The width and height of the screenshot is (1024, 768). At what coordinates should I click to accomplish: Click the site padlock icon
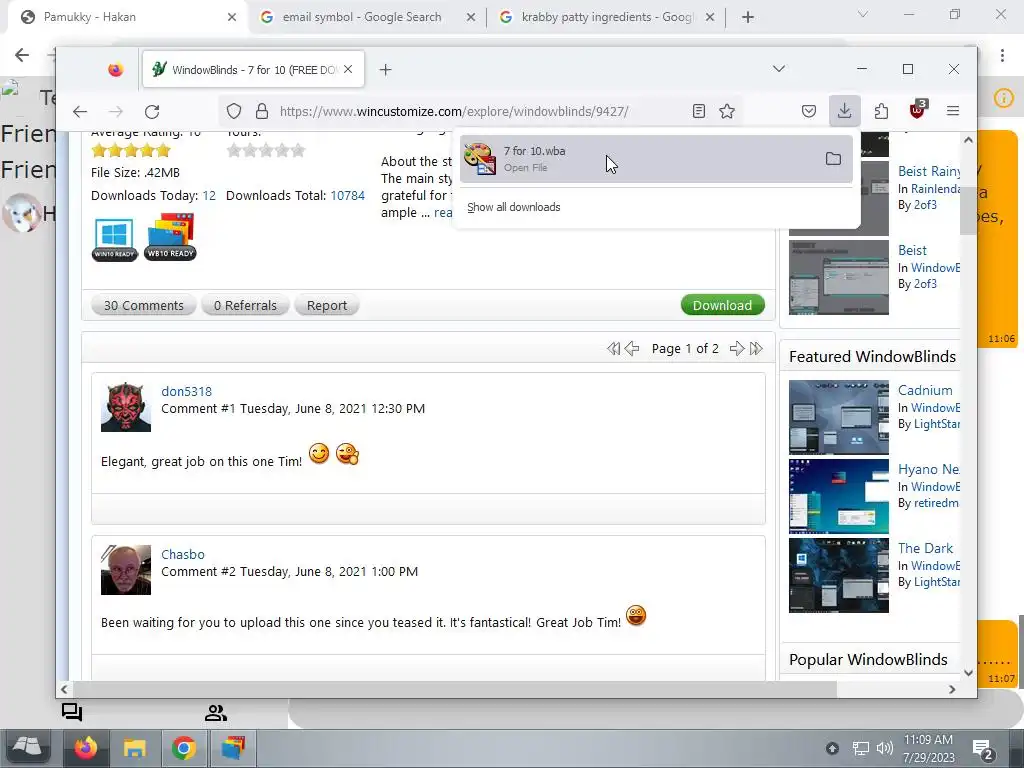262,112
